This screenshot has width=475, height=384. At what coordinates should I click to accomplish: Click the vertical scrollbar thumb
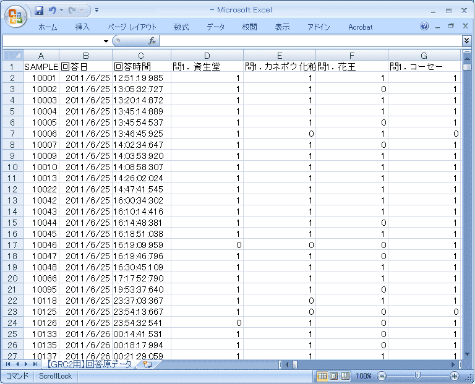[x=467, y=67]
